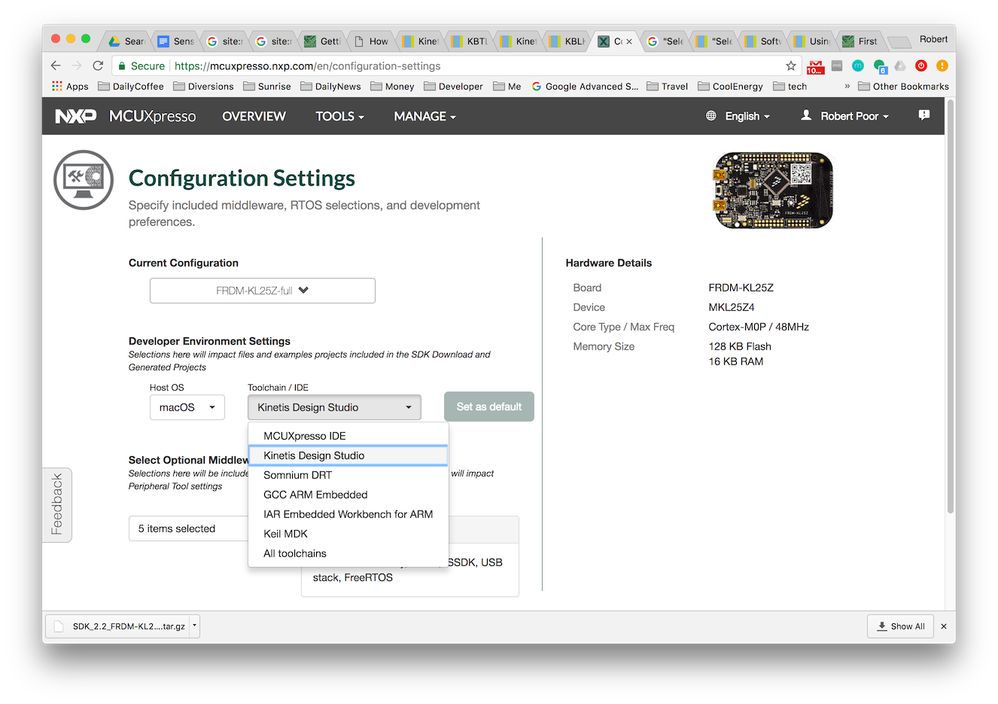Expand the English language dropdown

[740, 116]
